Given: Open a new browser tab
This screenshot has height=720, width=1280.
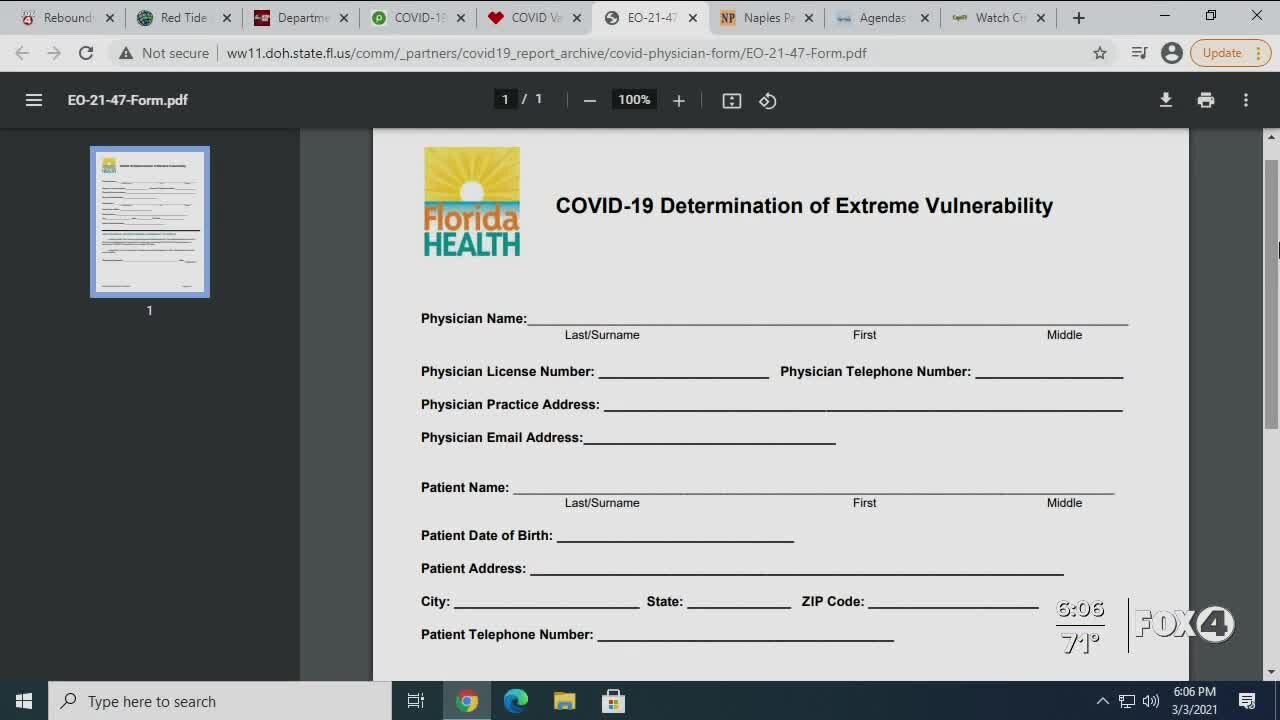Looking at the screenshot, I should tap(1078, 18).
